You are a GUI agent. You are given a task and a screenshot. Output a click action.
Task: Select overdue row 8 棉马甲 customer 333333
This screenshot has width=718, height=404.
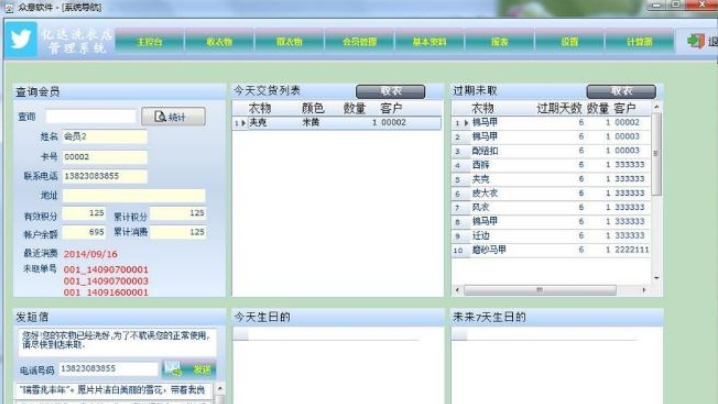551,222
